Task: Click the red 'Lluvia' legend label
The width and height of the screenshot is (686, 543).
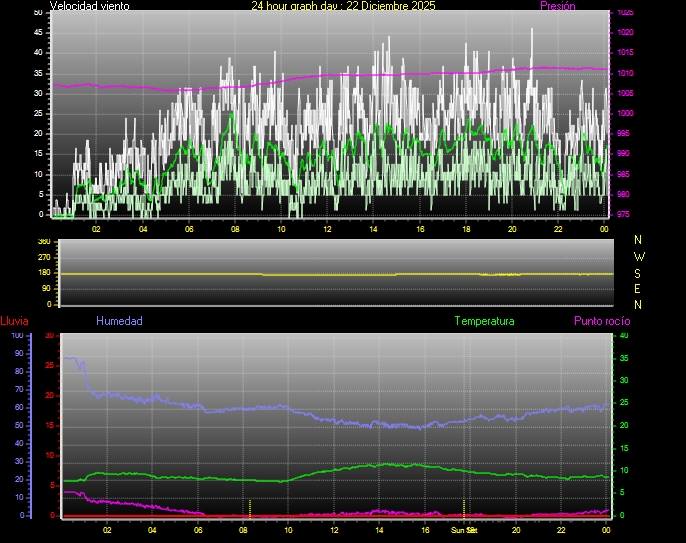Action: [14, 321]
